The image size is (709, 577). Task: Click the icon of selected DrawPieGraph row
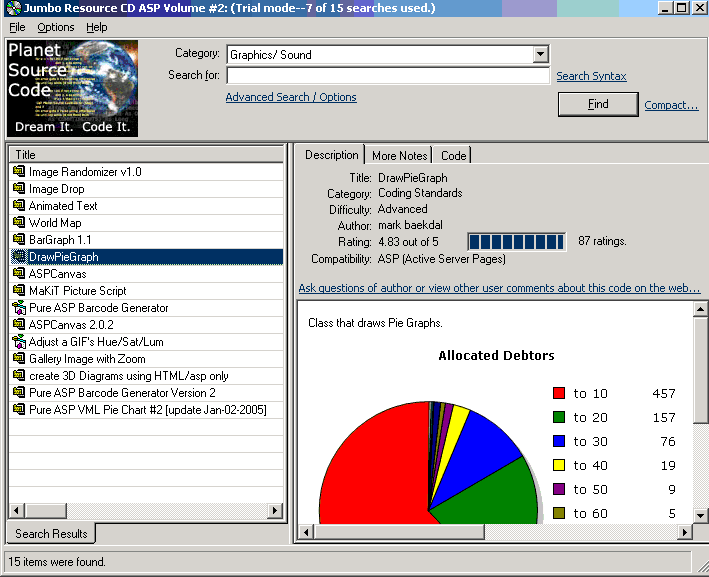[x=19, y=256]
